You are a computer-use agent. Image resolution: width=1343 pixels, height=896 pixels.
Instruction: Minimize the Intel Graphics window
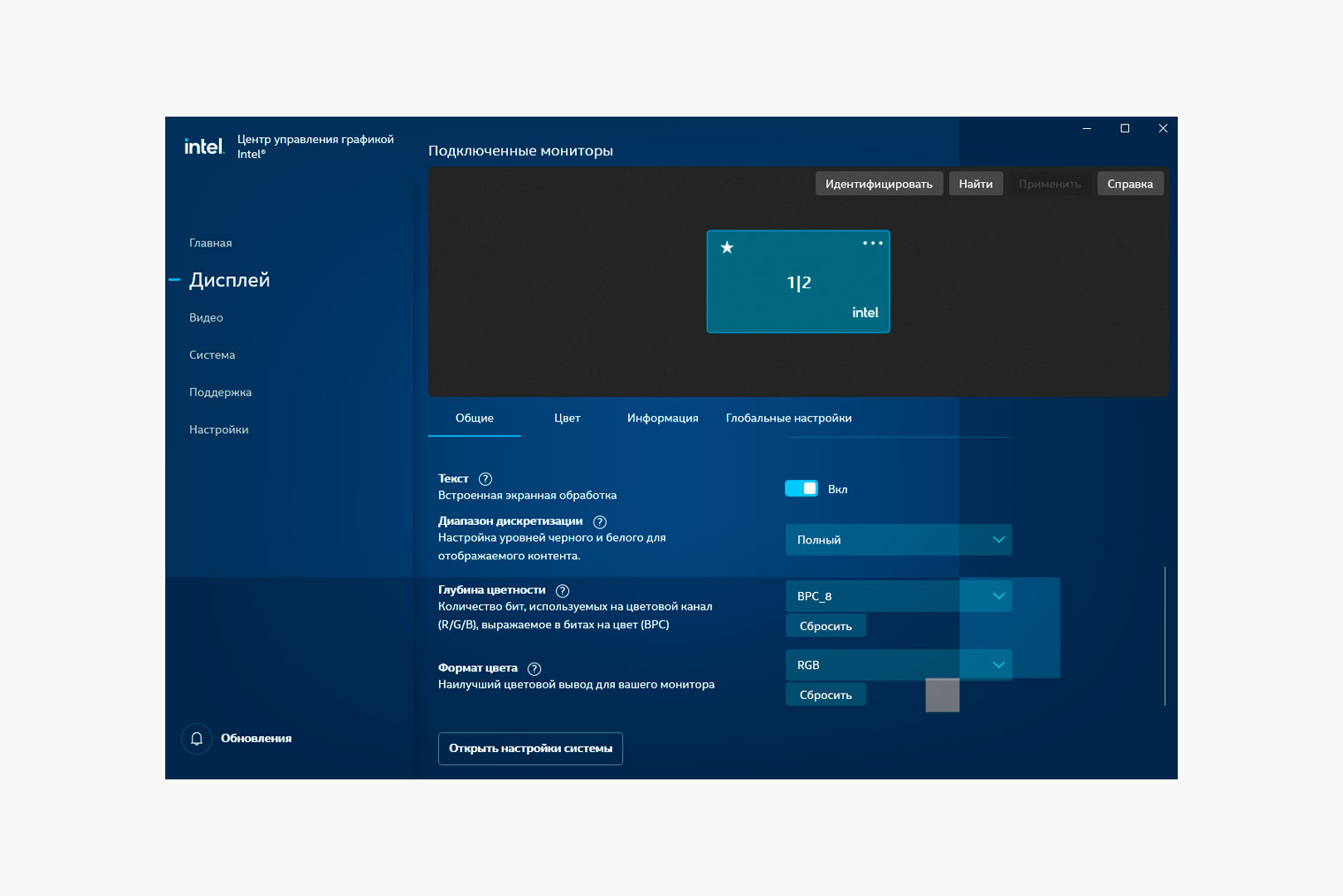tap(1087, 128)
